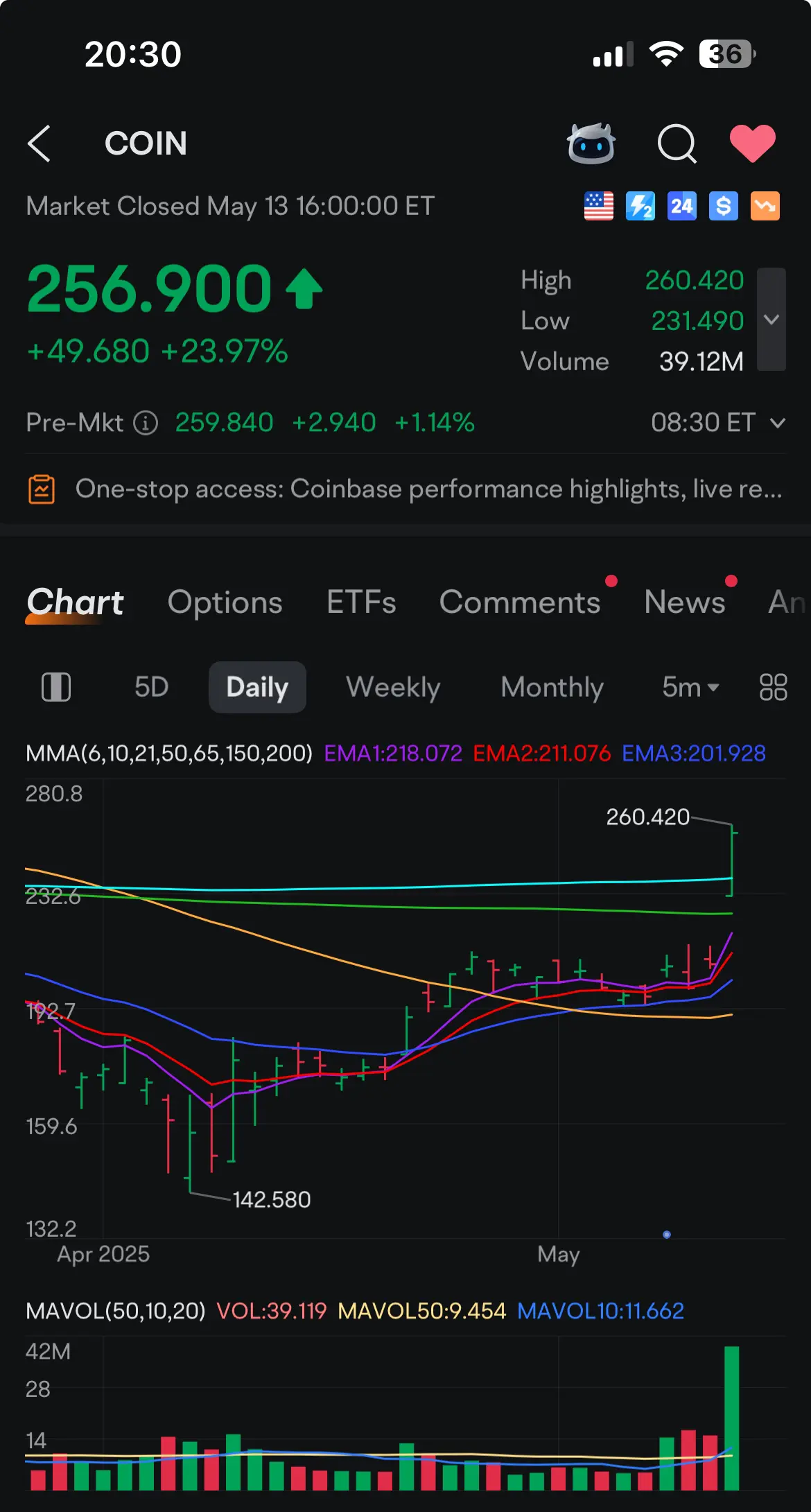The width and height of the screenshot is (811, 1512).
Task: Switch to the Options tab
Action: click(x=225, y=602)
